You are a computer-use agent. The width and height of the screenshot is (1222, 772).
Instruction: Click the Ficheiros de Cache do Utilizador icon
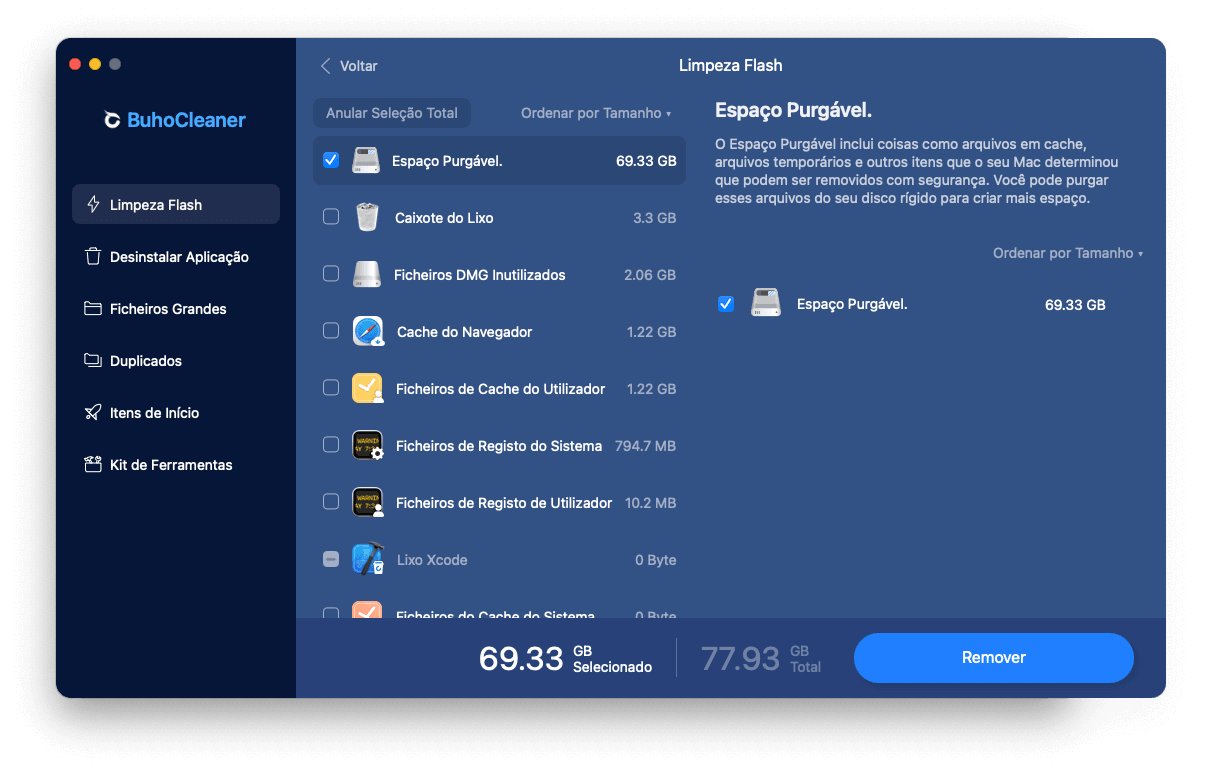[x=367, y=389]
